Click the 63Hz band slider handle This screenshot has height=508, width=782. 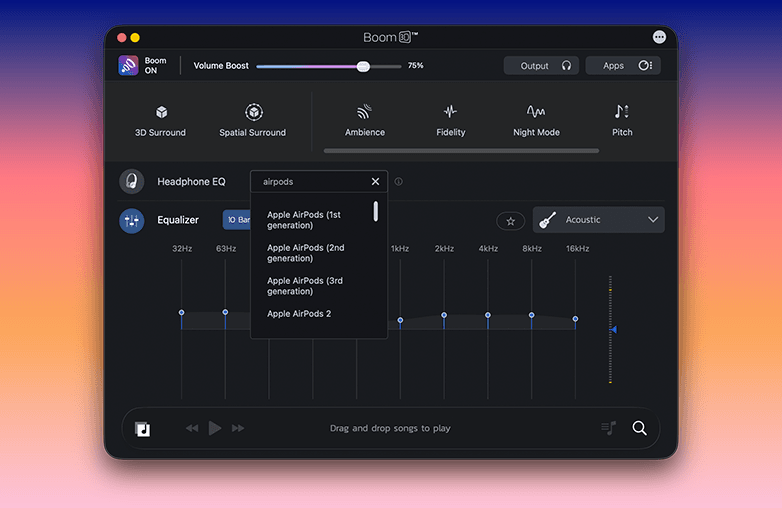click(x=225, y=312)
